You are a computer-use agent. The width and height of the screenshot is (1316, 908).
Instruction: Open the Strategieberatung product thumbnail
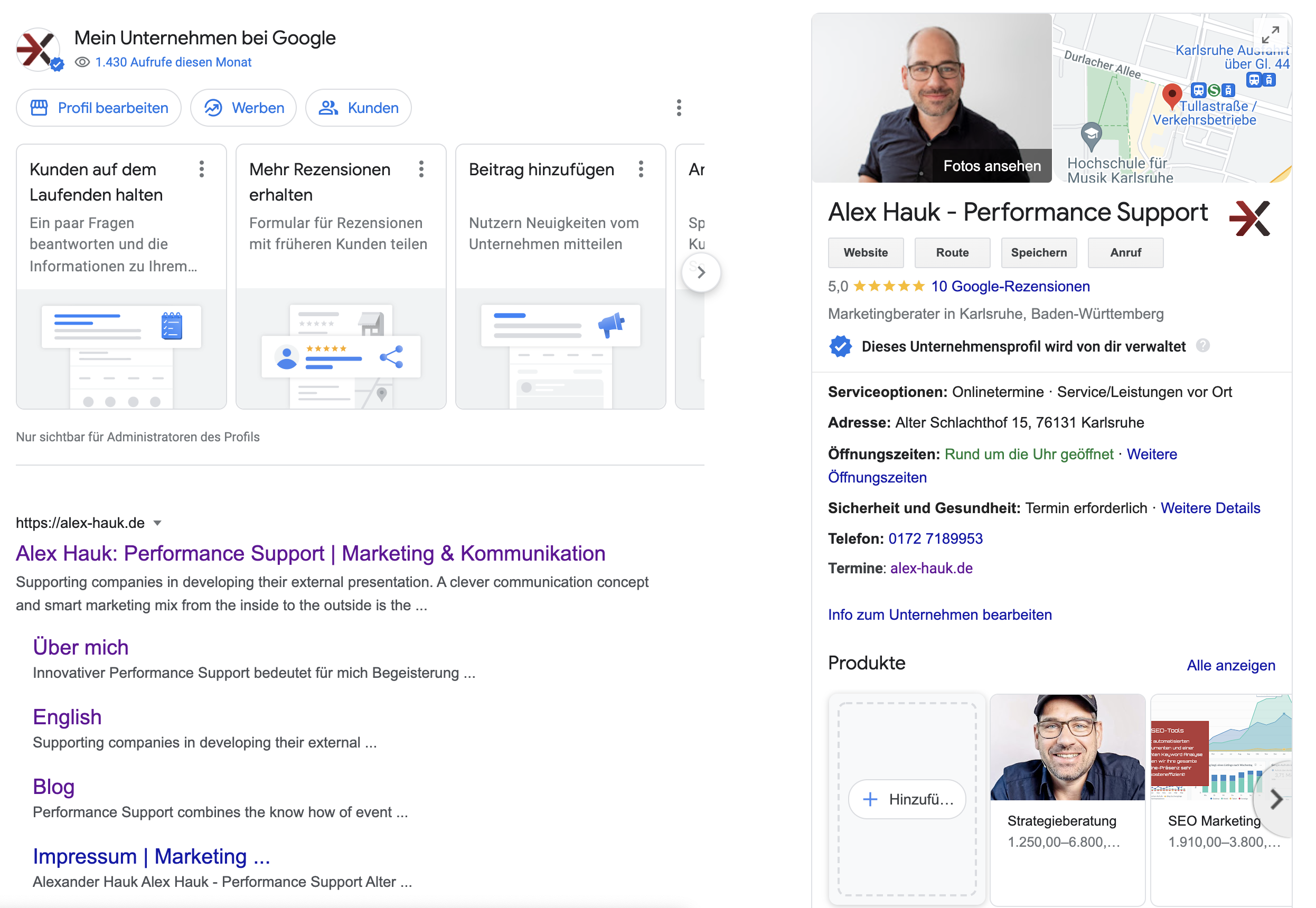1067,747
